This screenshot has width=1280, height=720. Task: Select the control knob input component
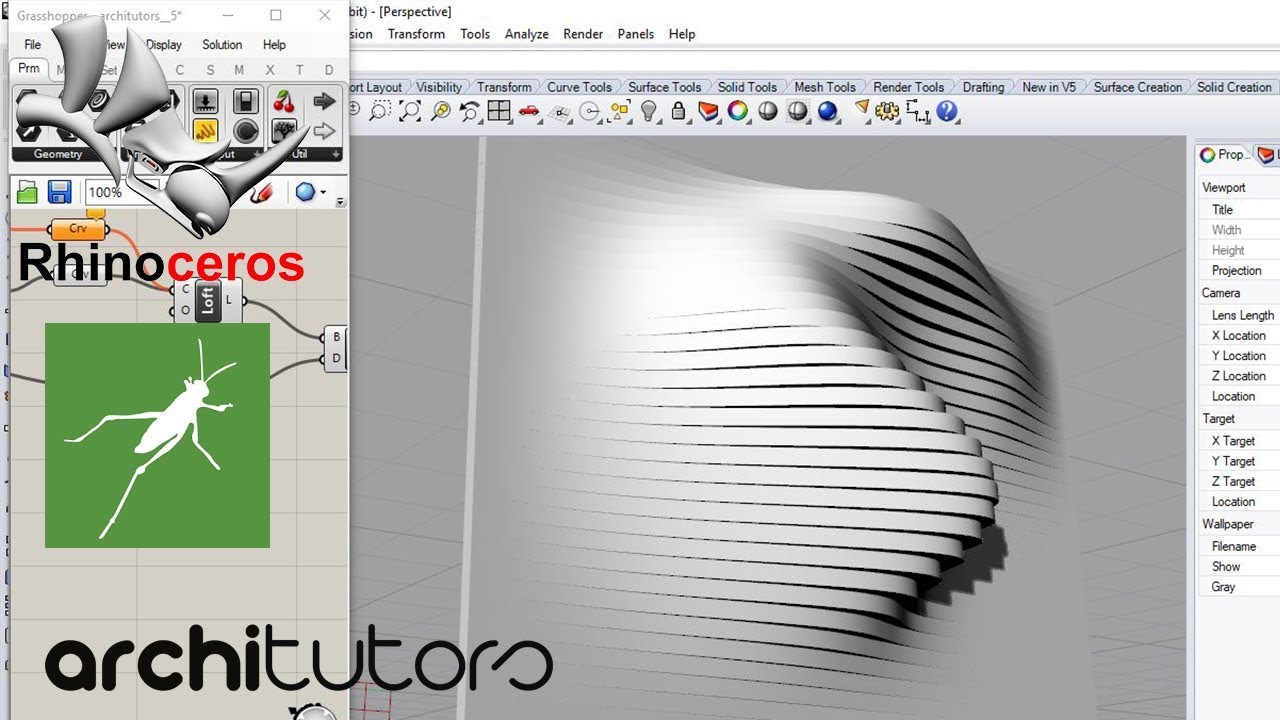point(245,131)
